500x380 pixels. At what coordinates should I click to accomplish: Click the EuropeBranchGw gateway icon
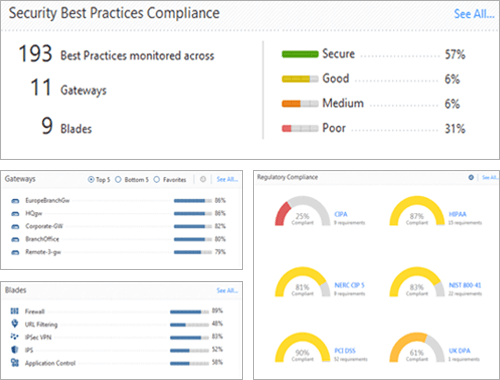15,201
